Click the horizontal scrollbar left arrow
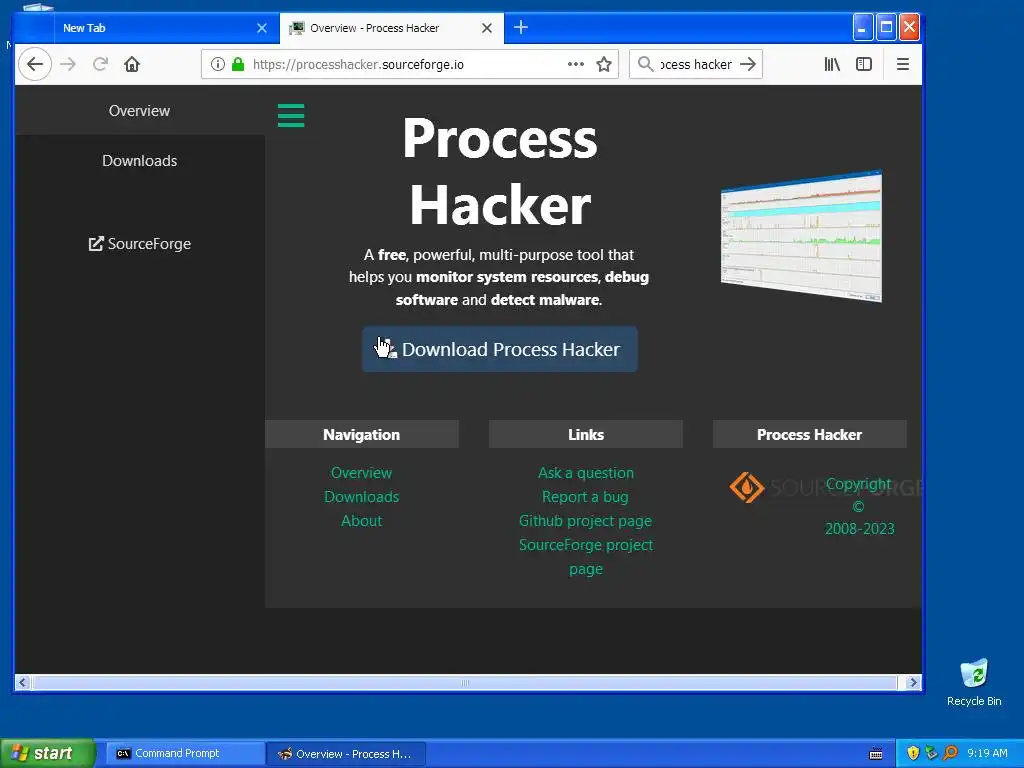Image resolution: width=1024 pixels, height=768 pixels. click(22, 682)
